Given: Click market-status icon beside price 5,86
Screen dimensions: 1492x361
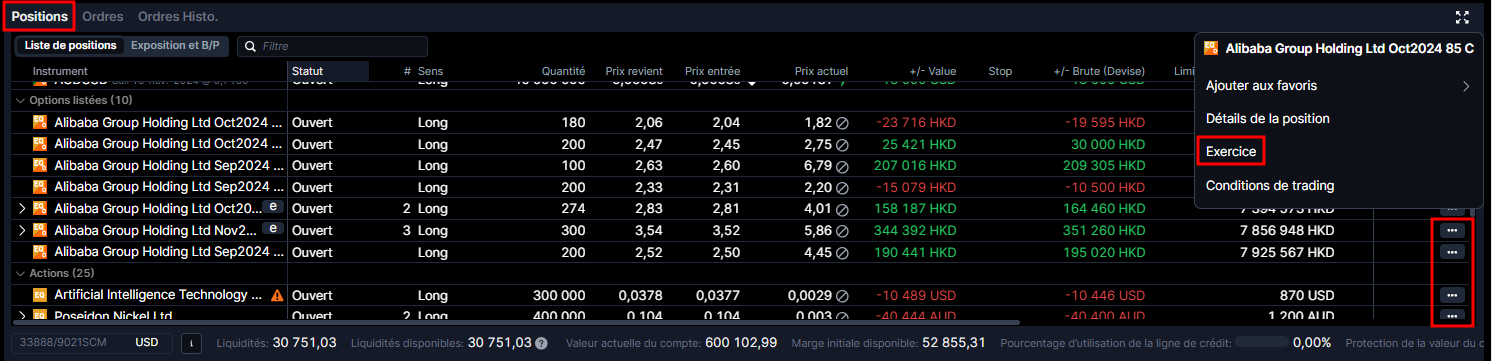Looking at the screenshot, I should tap(843, 230).
